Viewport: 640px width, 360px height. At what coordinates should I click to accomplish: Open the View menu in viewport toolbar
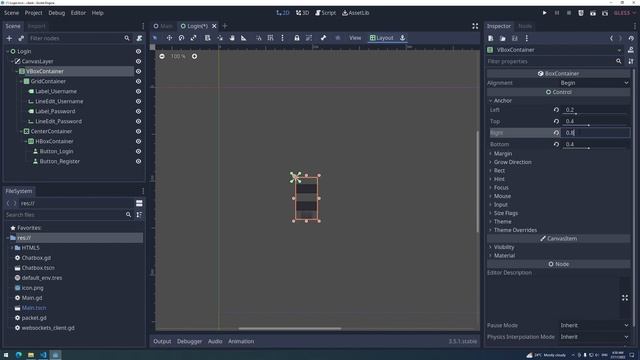355,38
